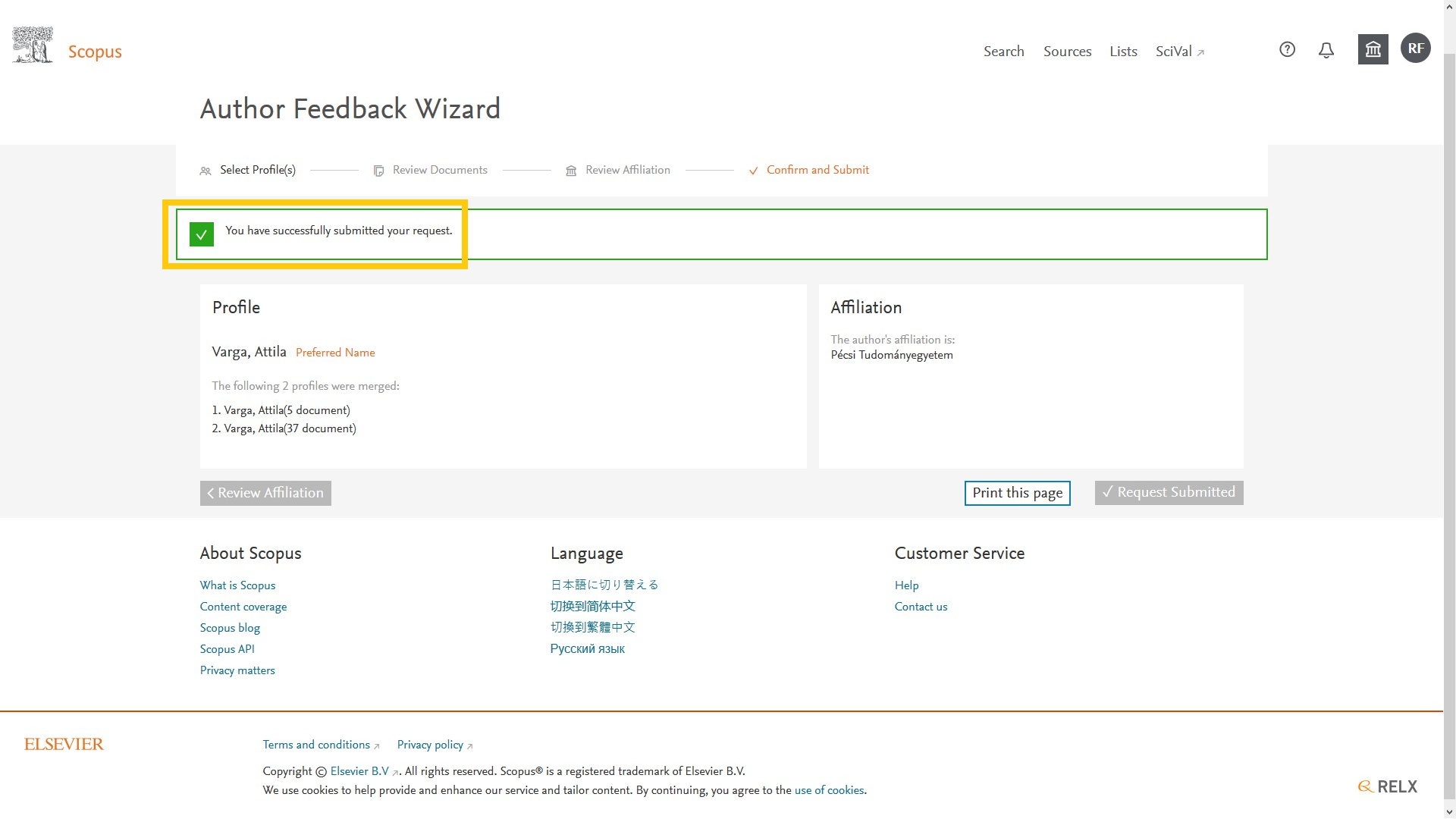This screenshot has height=819, width=1456.
Task: Open Terms and conditions link
Action: 321,745
